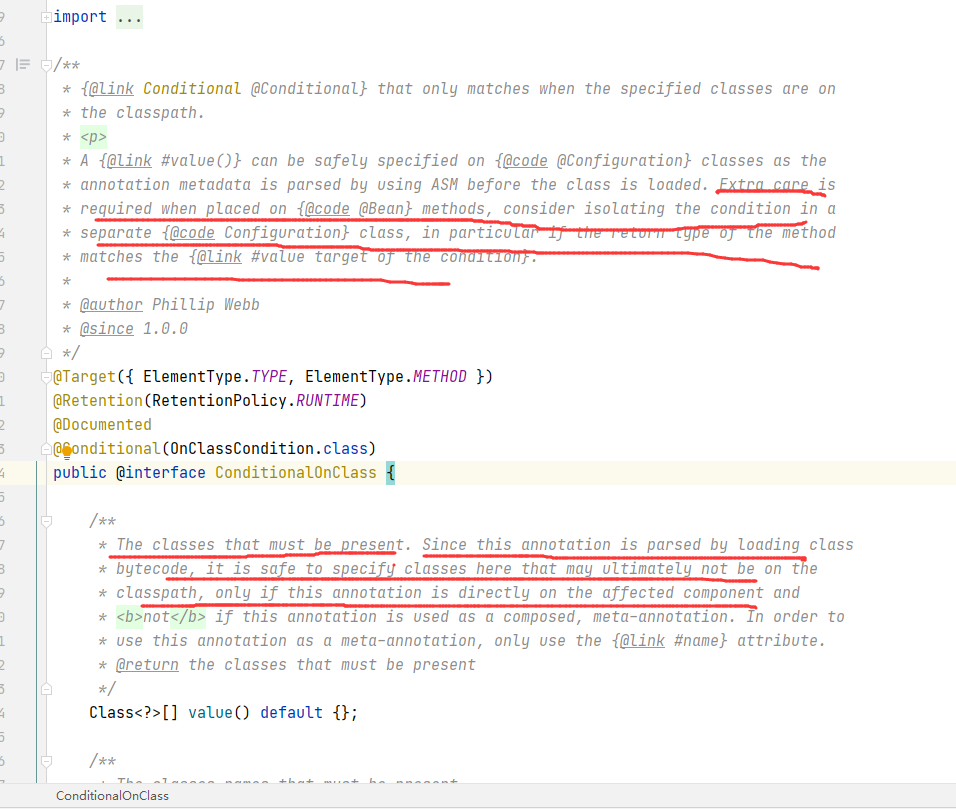Click the folded import ellipsis placeholder
Viewport: 956px width, 809px height.
(129, 17)
